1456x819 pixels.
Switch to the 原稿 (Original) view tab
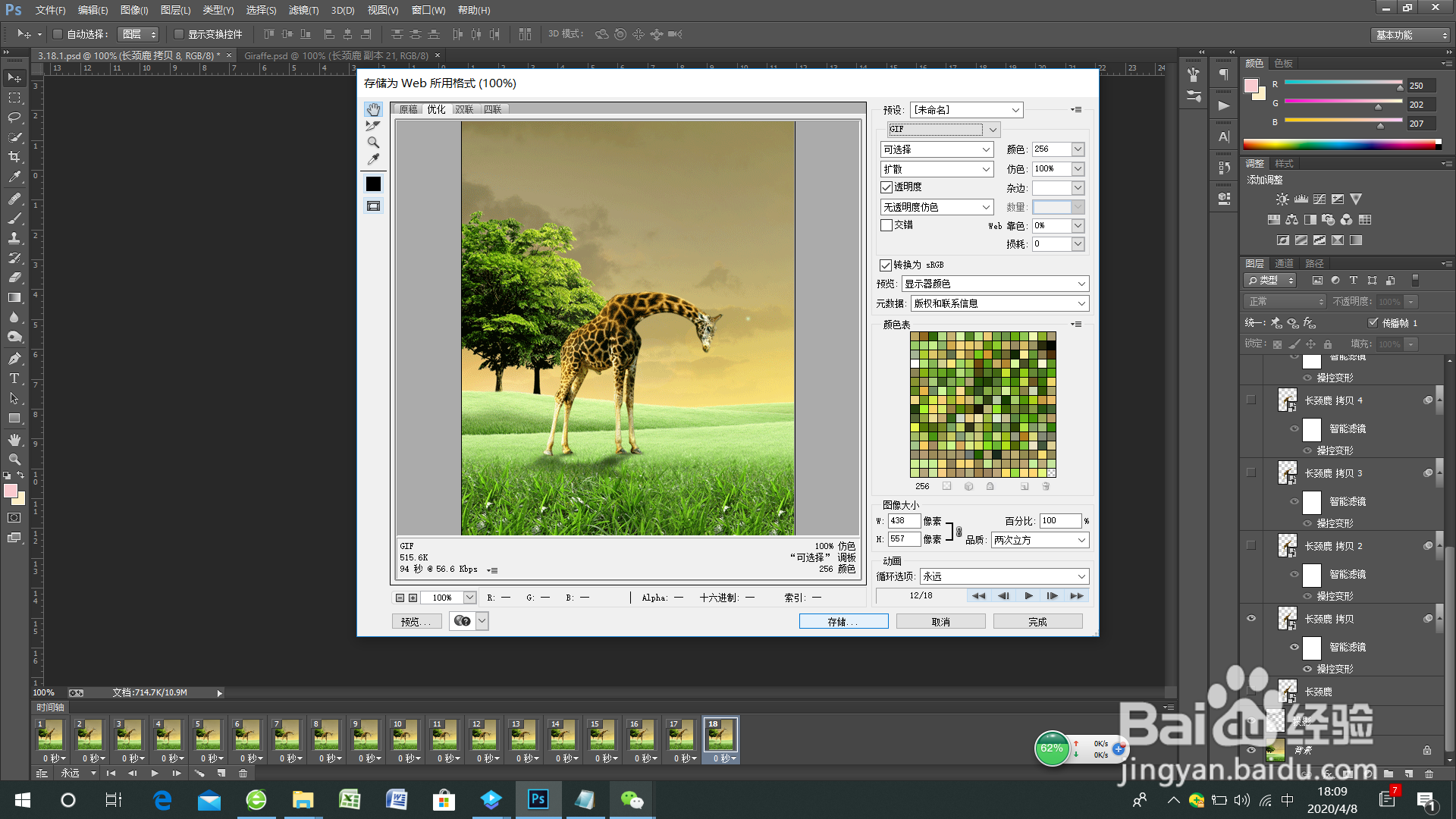point(408,109)
